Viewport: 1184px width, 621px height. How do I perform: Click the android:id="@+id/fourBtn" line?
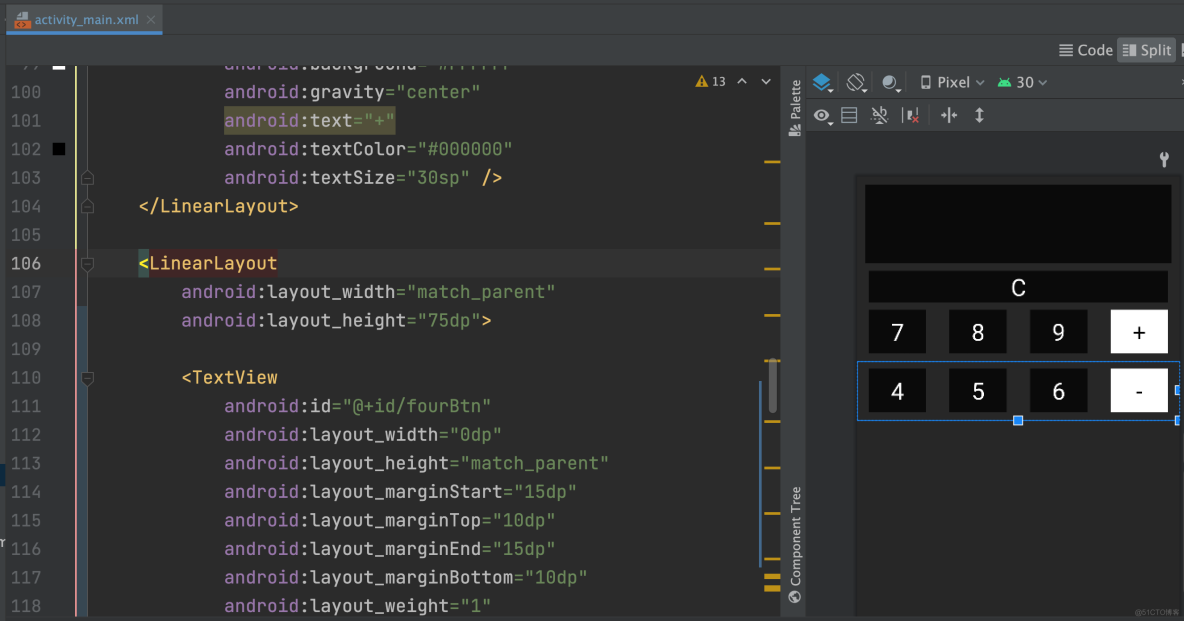(x=357, y=406)
